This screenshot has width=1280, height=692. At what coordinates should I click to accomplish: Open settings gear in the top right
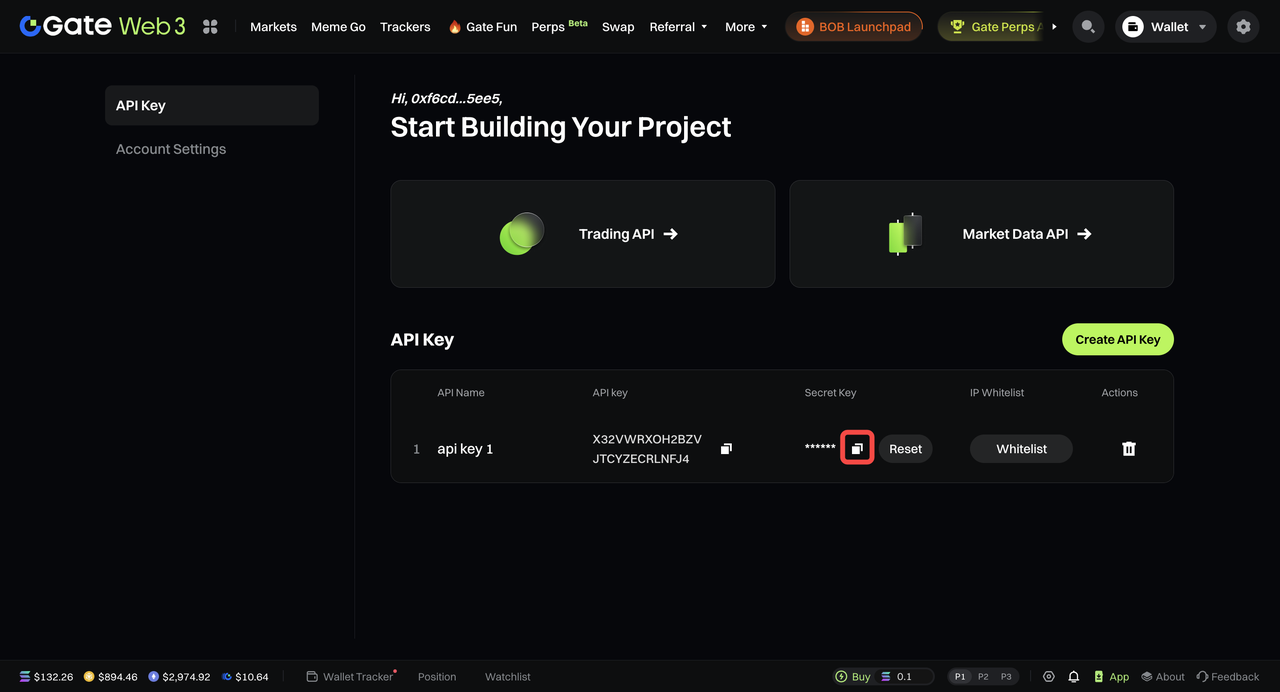click(1243, 27)
